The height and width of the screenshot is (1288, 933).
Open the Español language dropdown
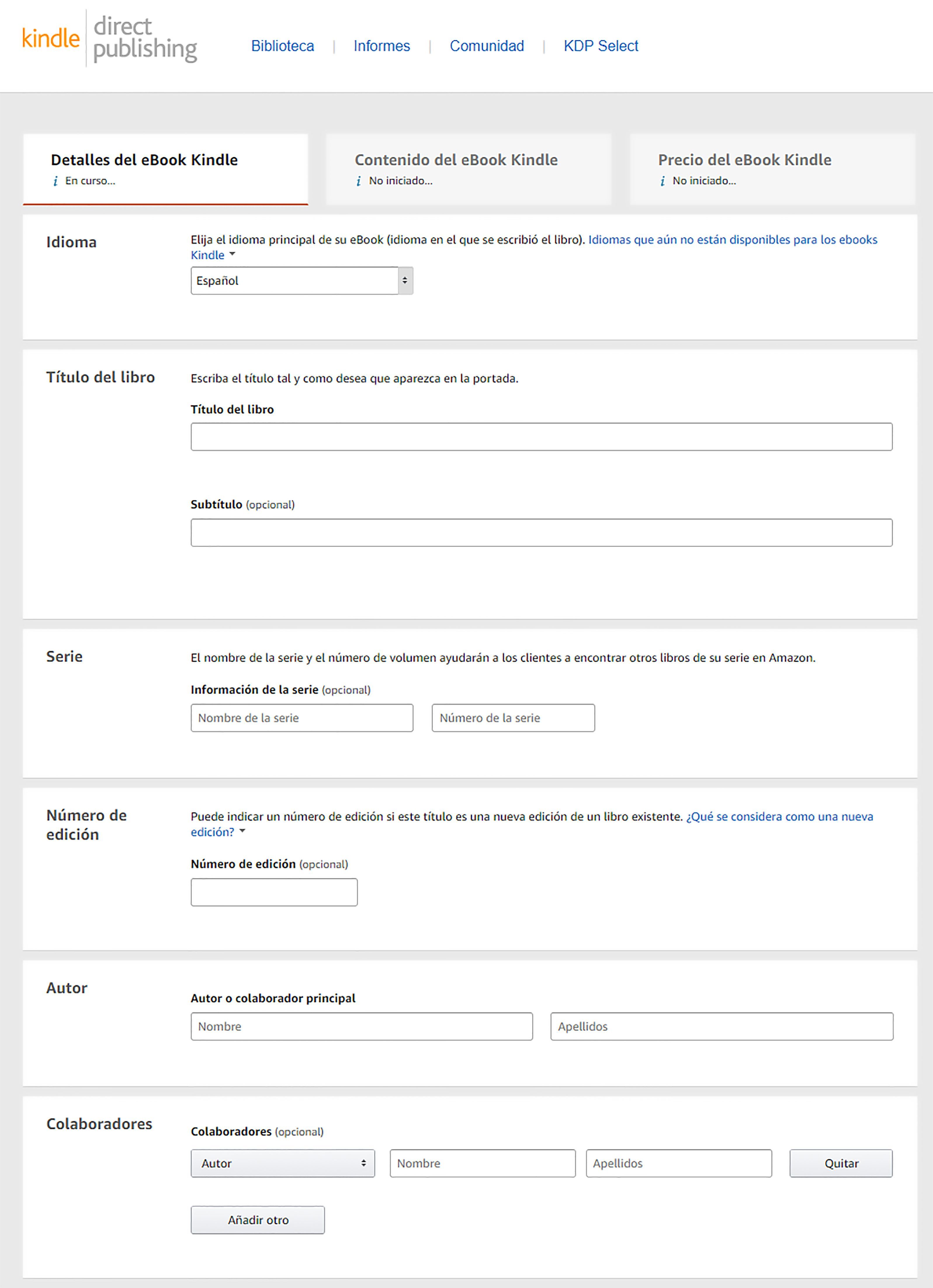coord(301,280)
